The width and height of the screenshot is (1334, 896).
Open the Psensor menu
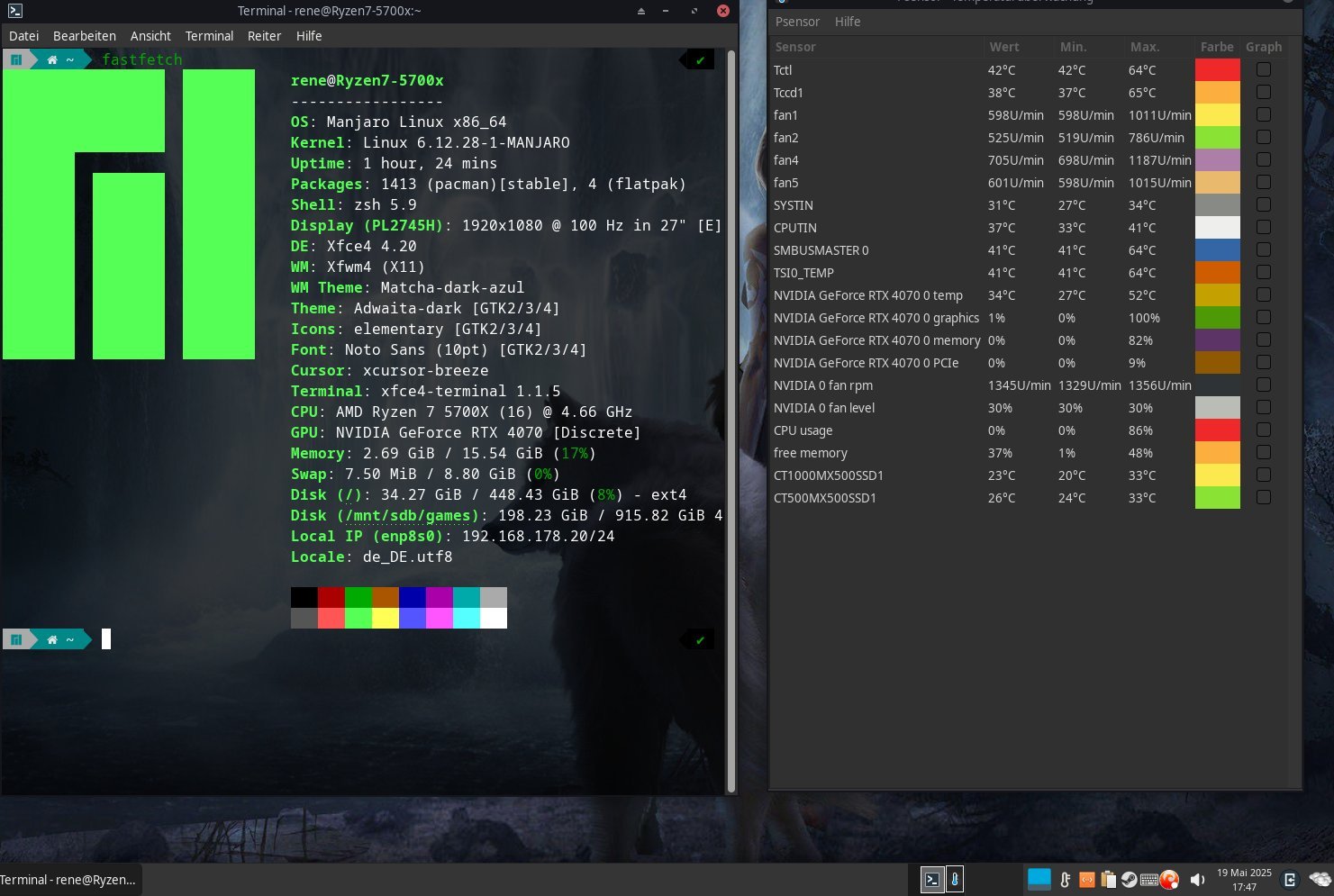(x=797, y=22)
